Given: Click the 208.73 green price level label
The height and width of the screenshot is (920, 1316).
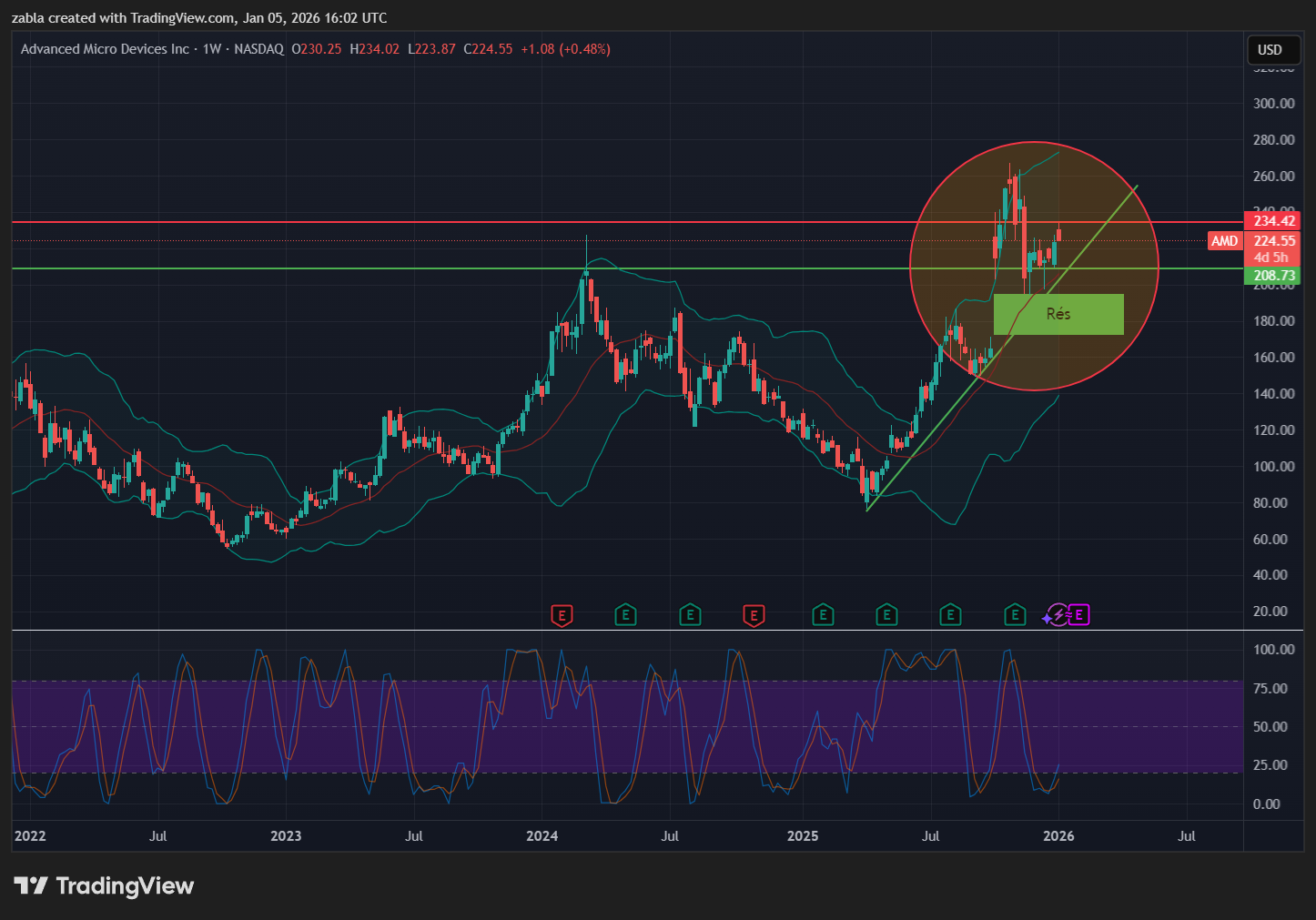Looking at the screenshot, I should point(1273,276).
